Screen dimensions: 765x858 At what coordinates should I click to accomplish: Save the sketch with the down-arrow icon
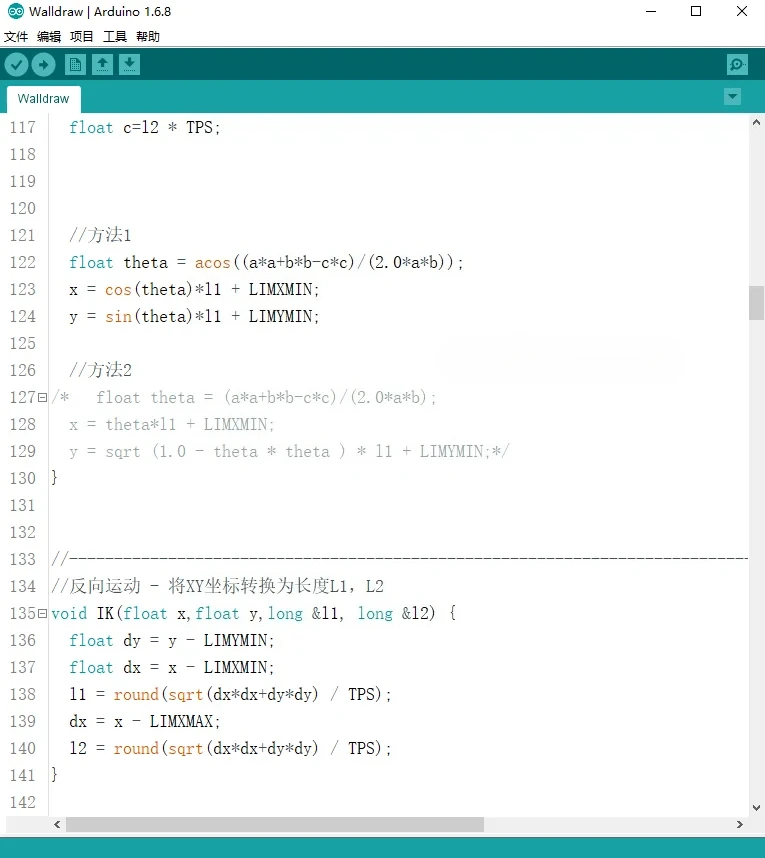pos(129,65)
